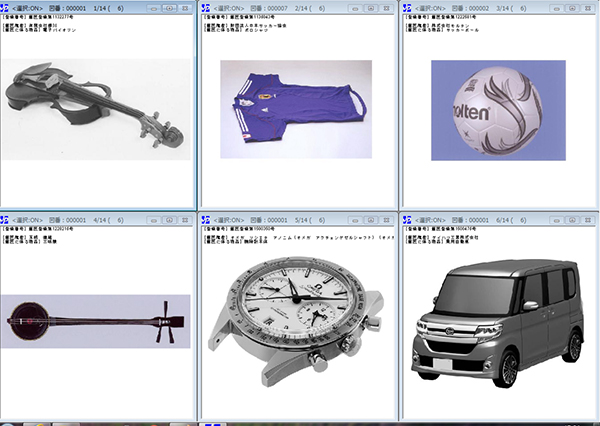Close the car window 6/14
Image resolution: width=600 pixels, height=426 pixels.
click(588, 220)
